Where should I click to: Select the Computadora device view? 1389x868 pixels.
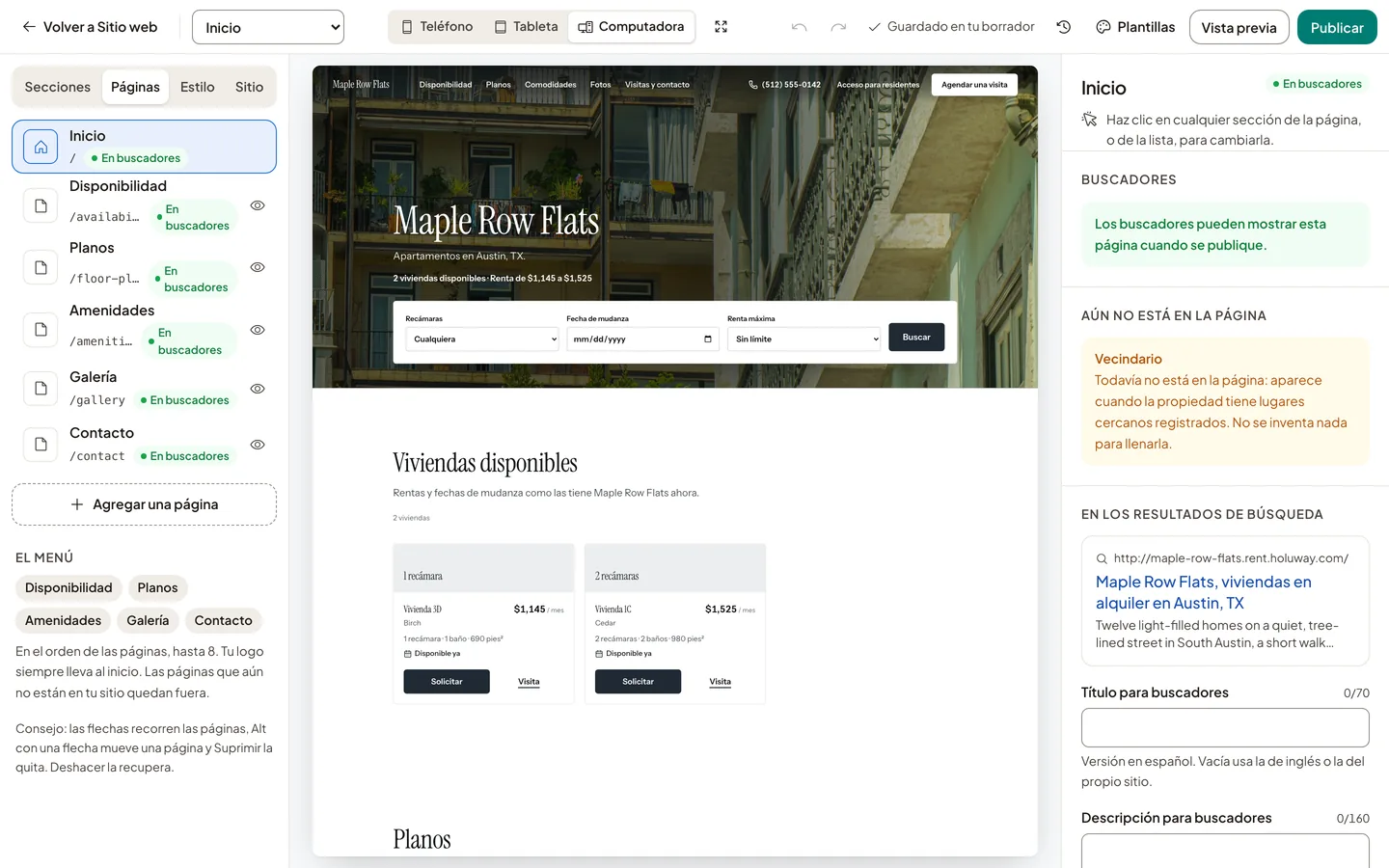point(631,27)
